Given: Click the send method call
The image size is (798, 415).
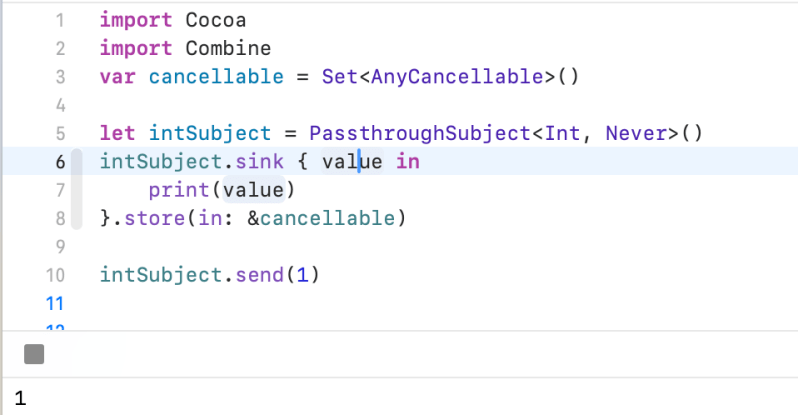Looking at the screenshot, I should click(x=259, y=274).
